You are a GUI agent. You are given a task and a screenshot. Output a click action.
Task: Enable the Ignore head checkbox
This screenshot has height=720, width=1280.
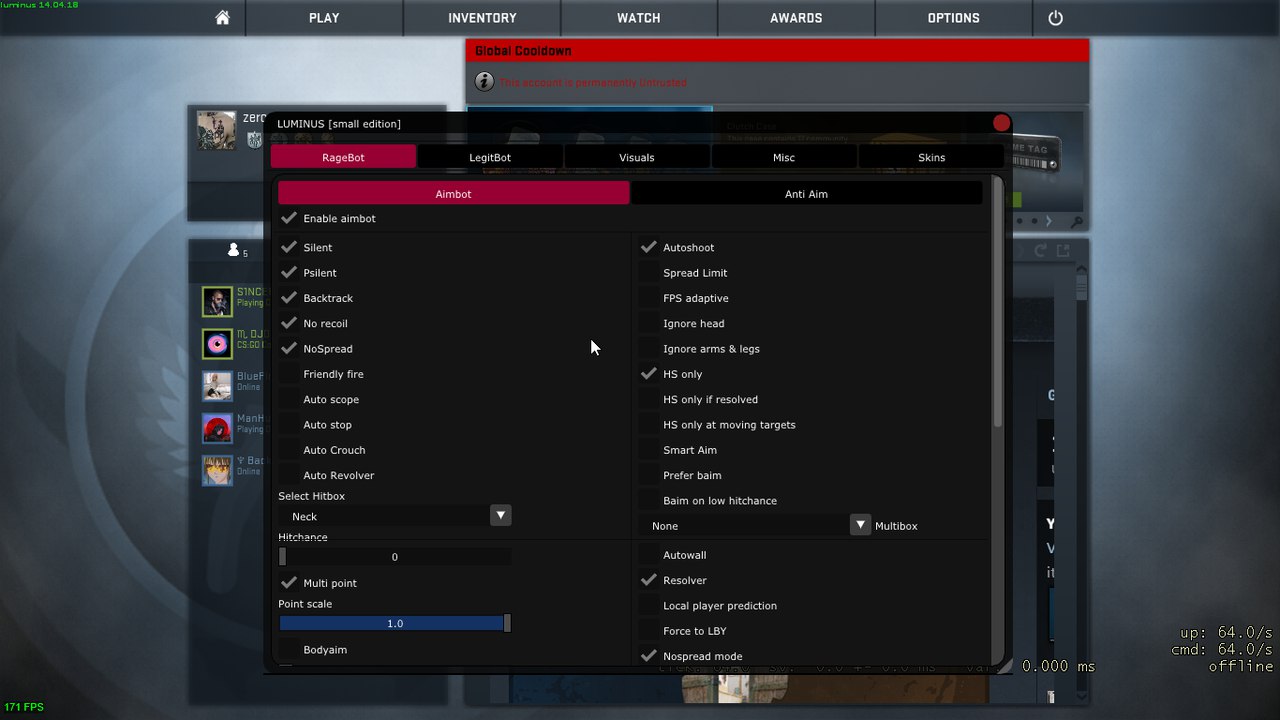(649, 323)
